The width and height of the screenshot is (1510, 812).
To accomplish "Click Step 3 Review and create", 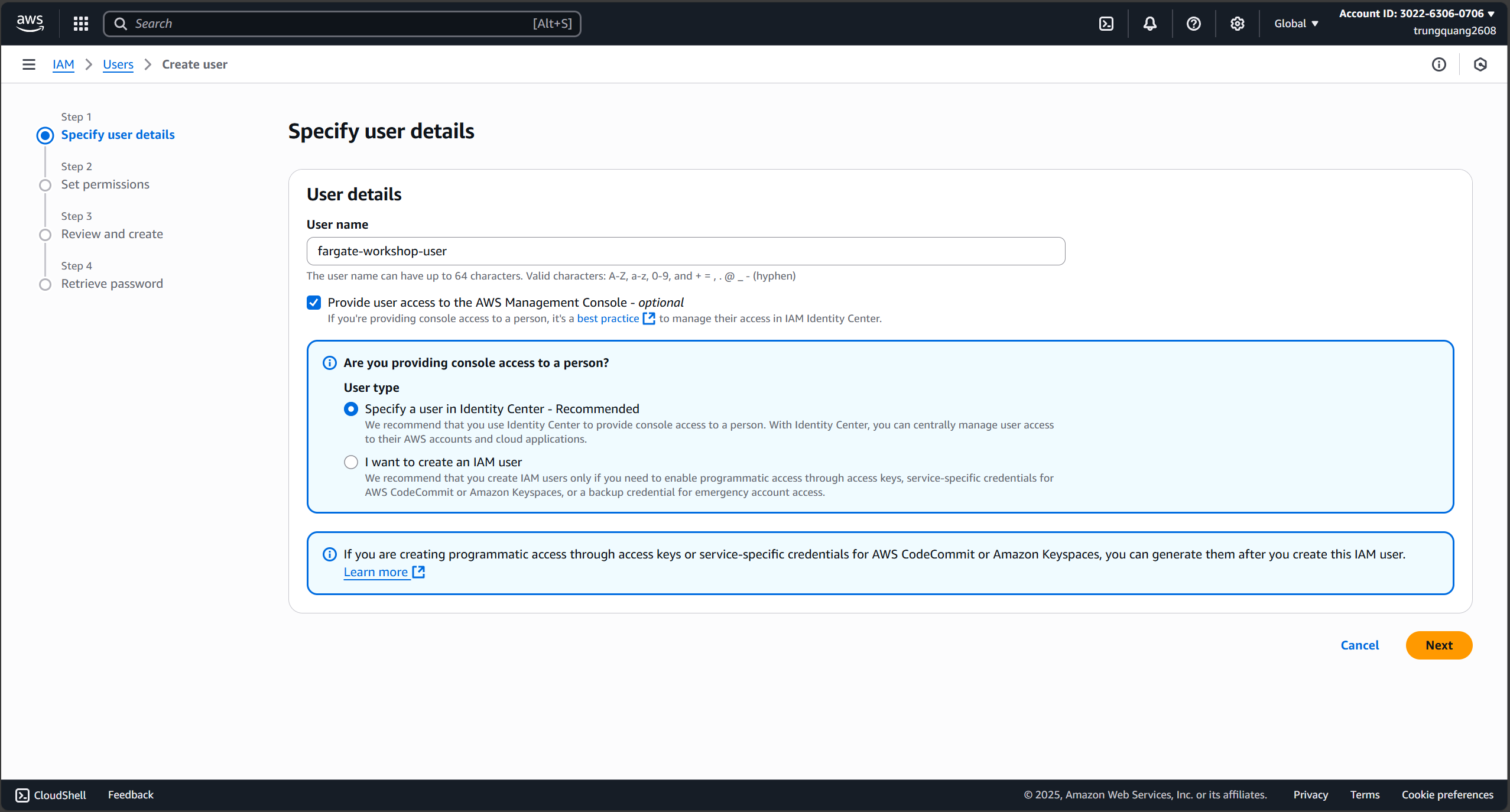I will coord(112,234).
